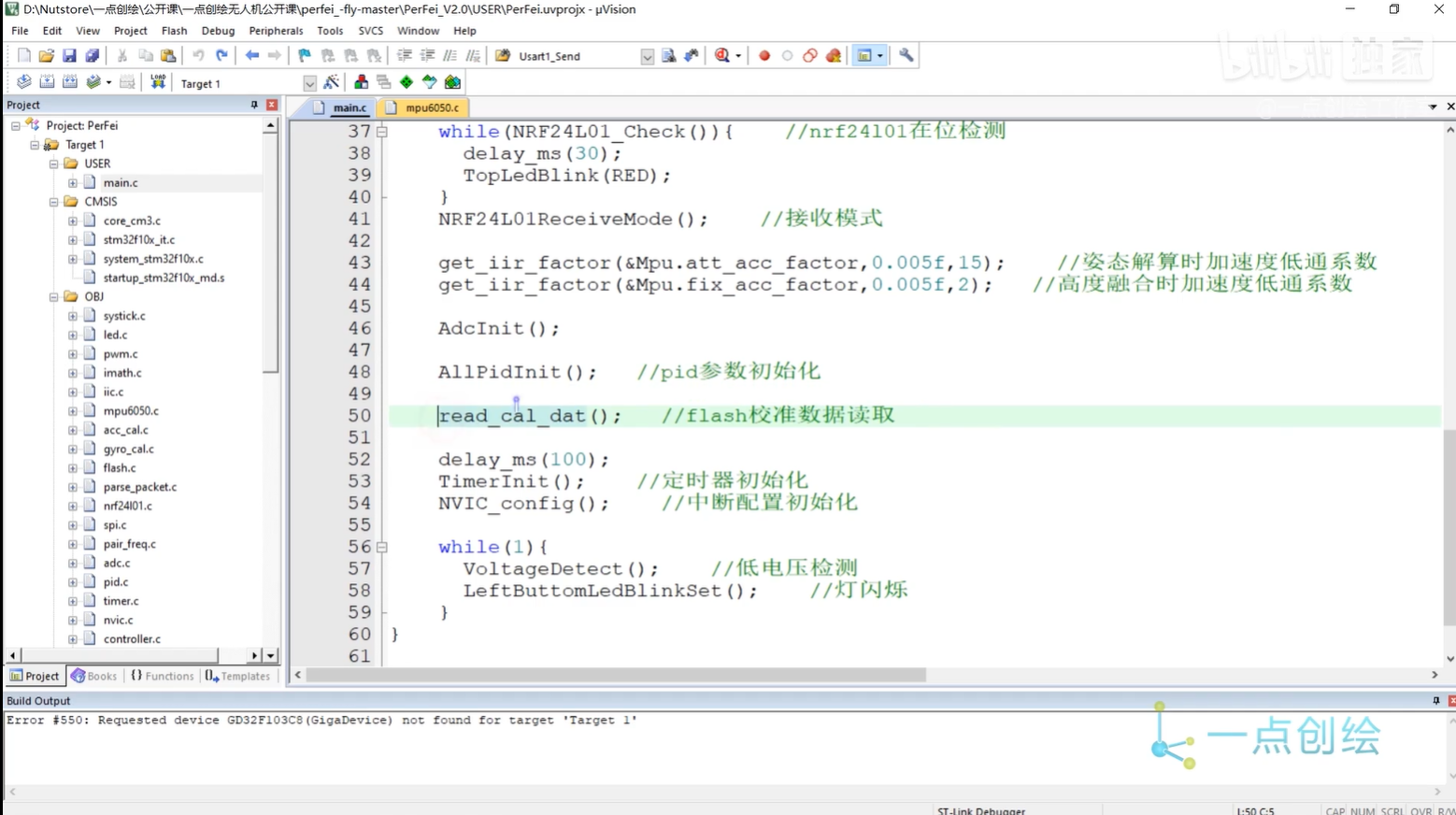Expand the main.c tree entry
1456x815 pixels.
point(73,183)
